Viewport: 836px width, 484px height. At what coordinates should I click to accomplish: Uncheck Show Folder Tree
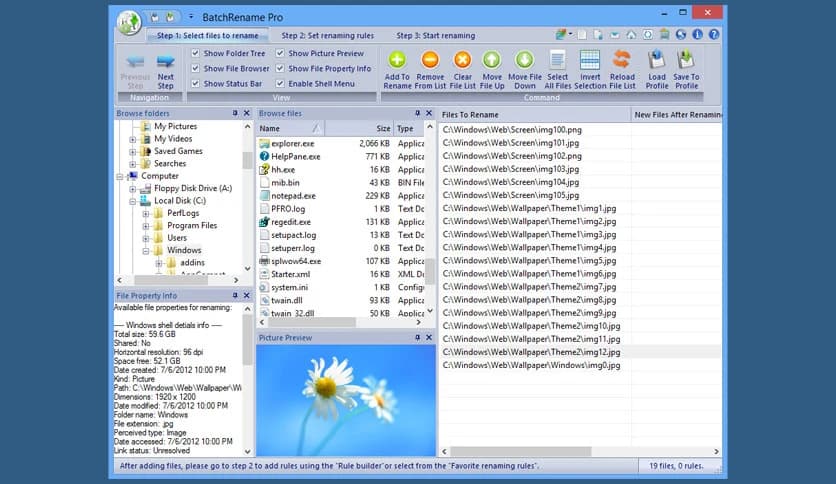(x=195, y=53)
